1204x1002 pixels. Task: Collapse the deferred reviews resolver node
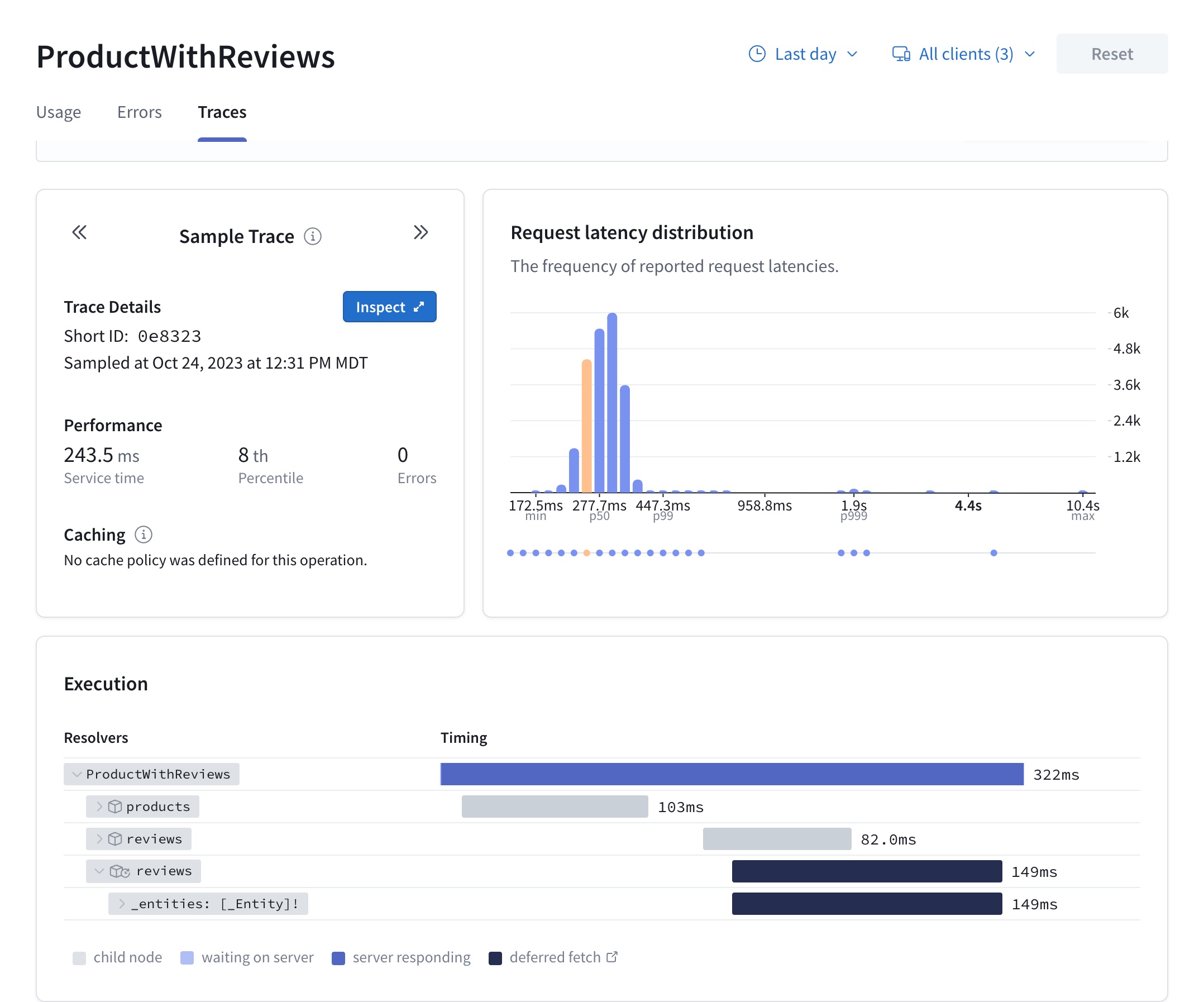tap(99, 871)
